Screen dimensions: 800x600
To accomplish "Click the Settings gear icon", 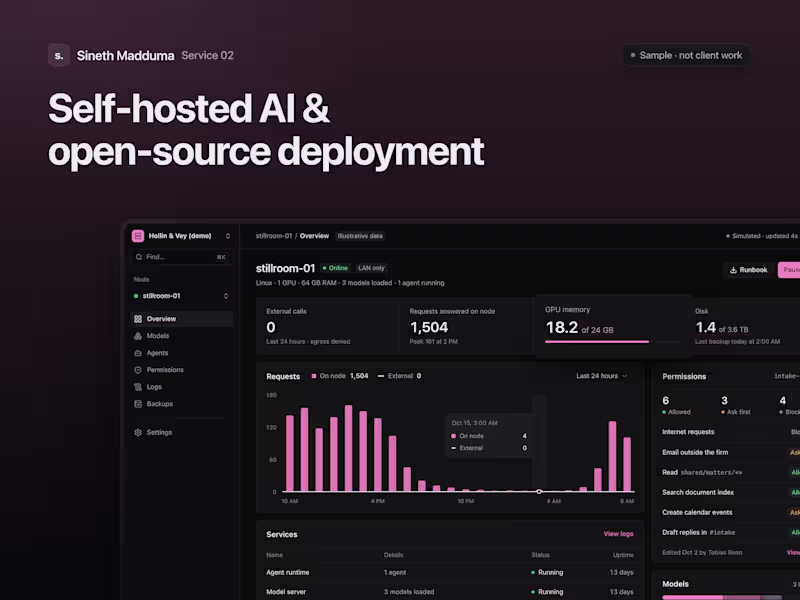I will pos(138,432).
